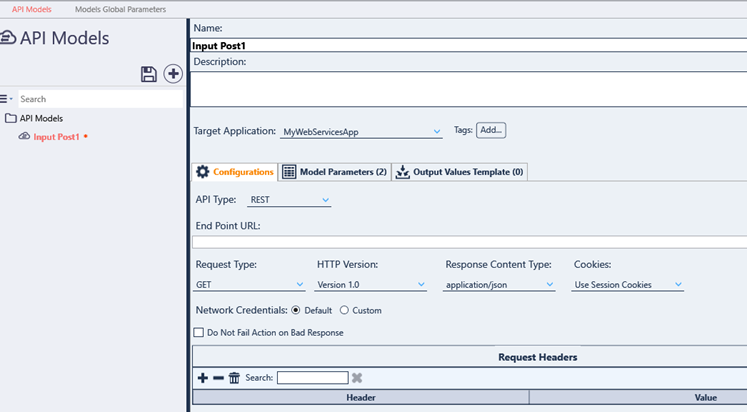The height and width of the screenshot is (412, 747).
Task: Open the HTTP Version dropdown
Action: pyautogui.click(x=371, y=285)
